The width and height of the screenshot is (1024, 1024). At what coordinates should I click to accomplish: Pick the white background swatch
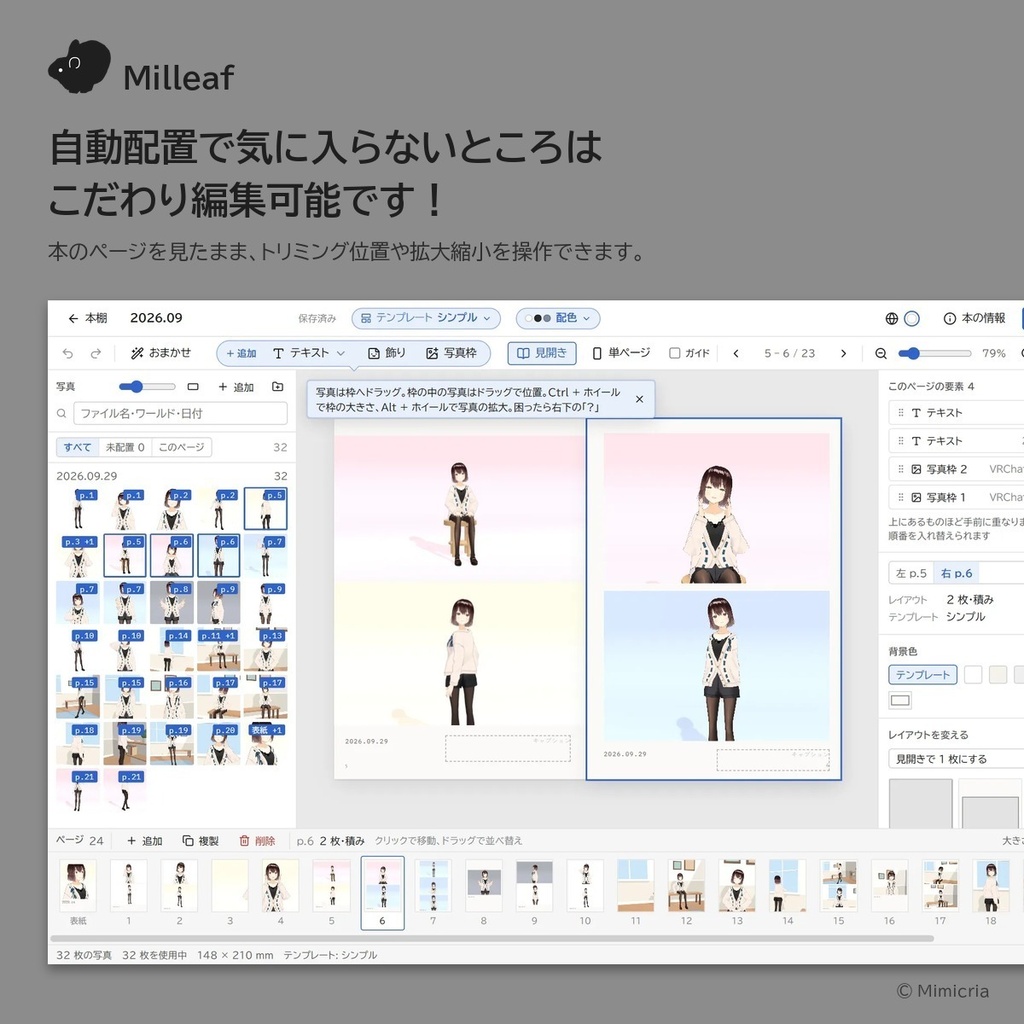pos(973,675)
